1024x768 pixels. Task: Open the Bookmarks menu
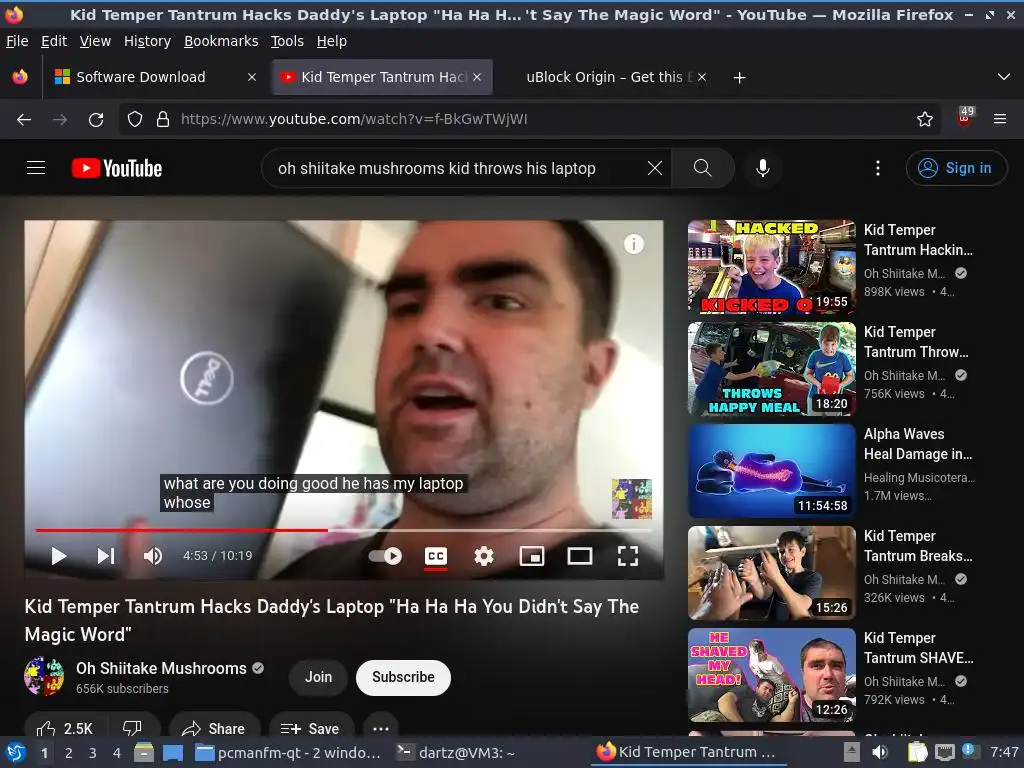point(221,41)
